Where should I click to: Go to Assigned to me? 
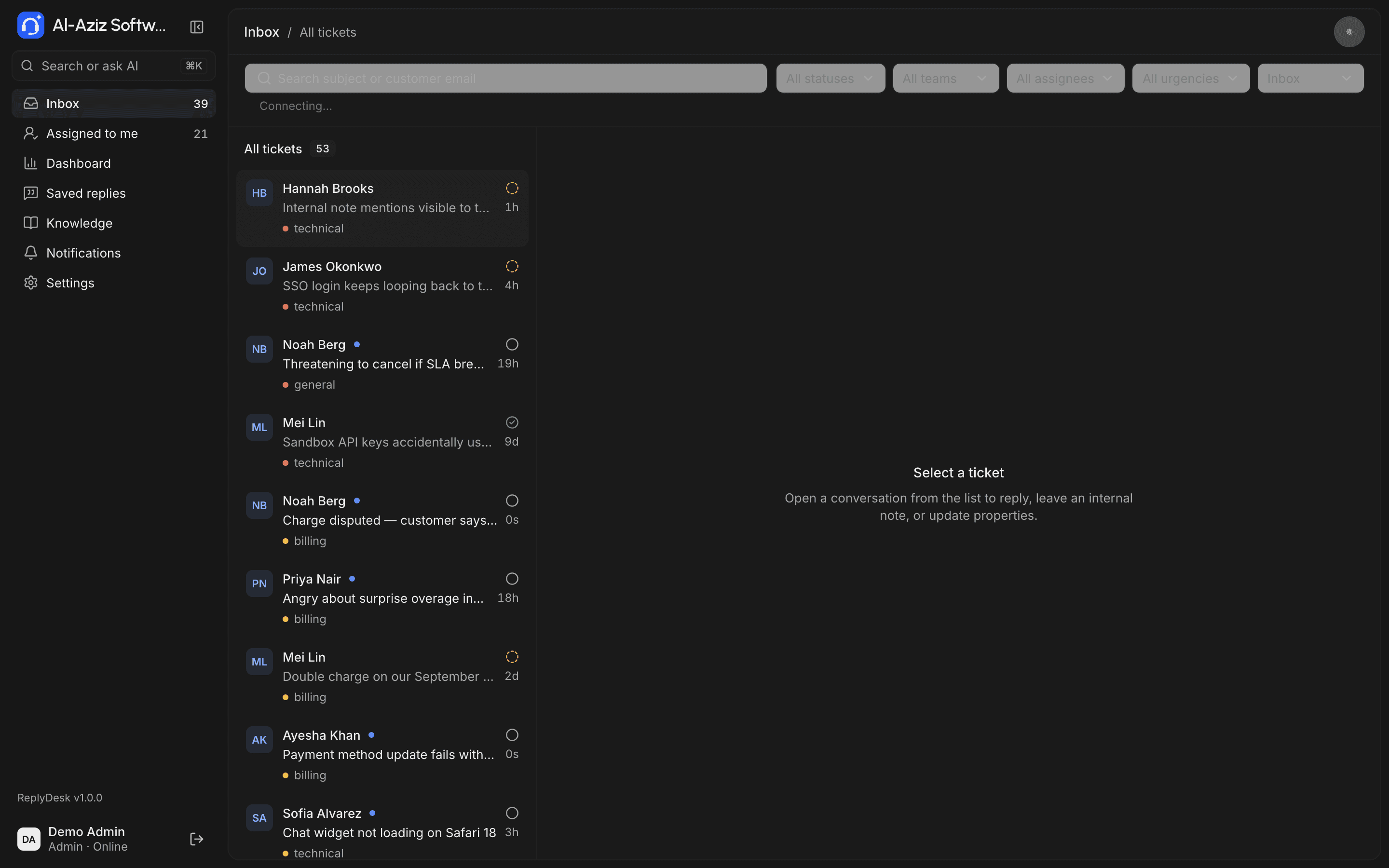click(114, 133)
